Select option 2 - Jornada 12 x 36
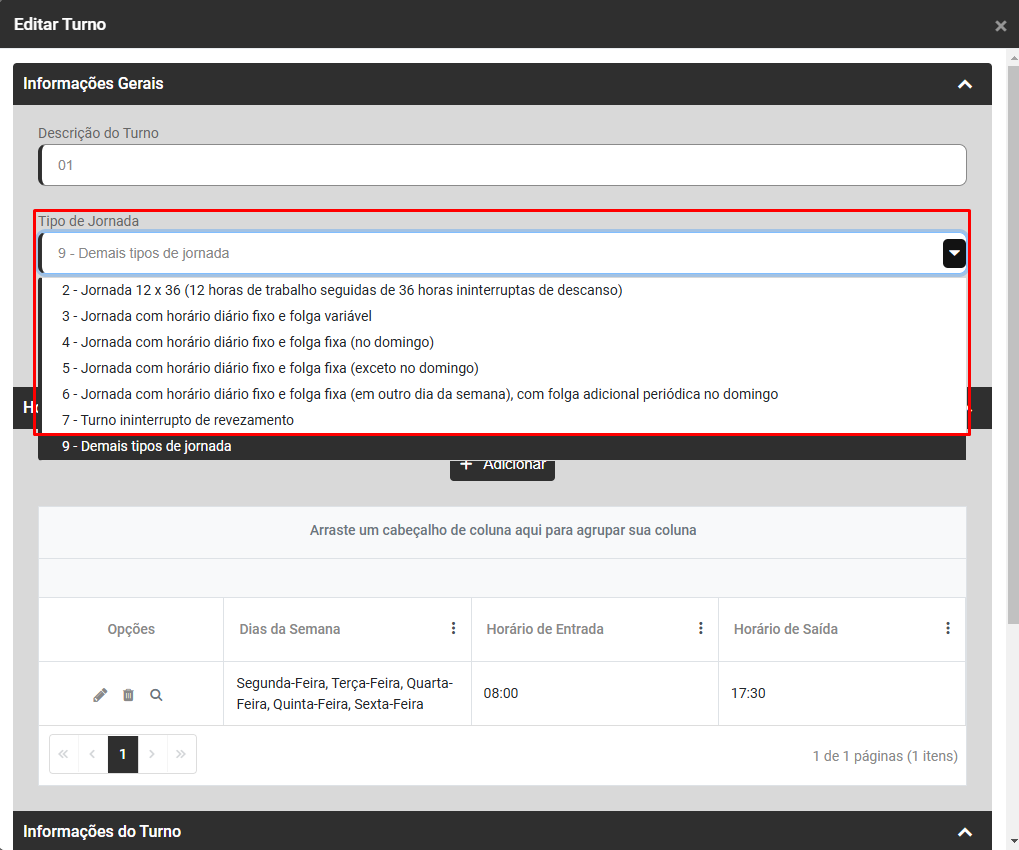The width and height of the screenshot is (1019, 850). pyautogui.click(x=342, y=291)
